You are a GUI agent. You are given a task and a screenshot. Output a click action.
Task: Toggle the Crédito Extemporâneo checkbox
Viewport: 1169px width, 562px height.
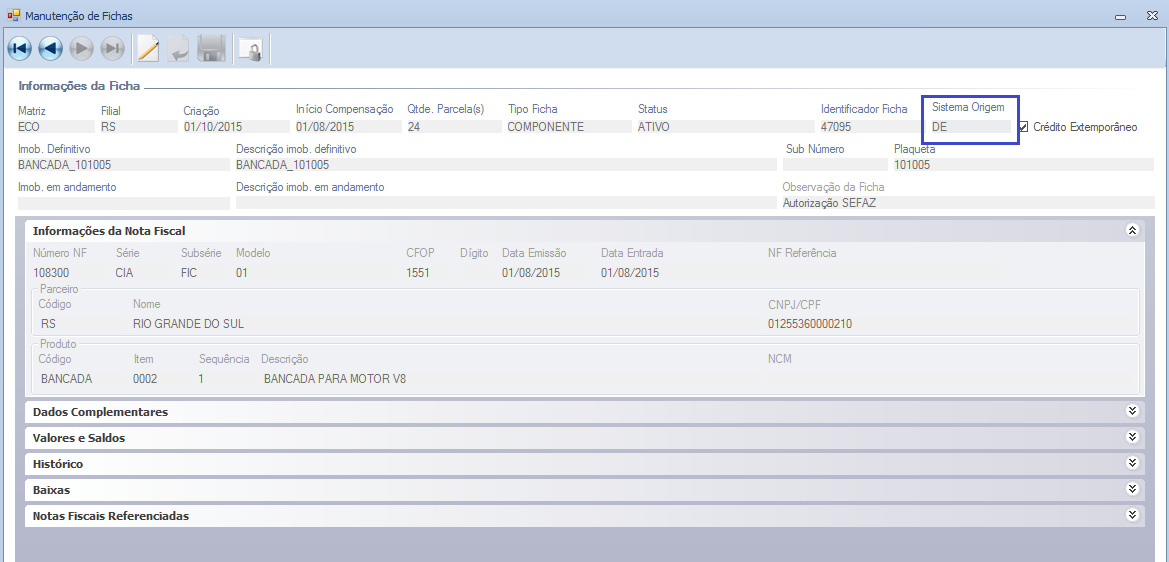coord(1023,127)
